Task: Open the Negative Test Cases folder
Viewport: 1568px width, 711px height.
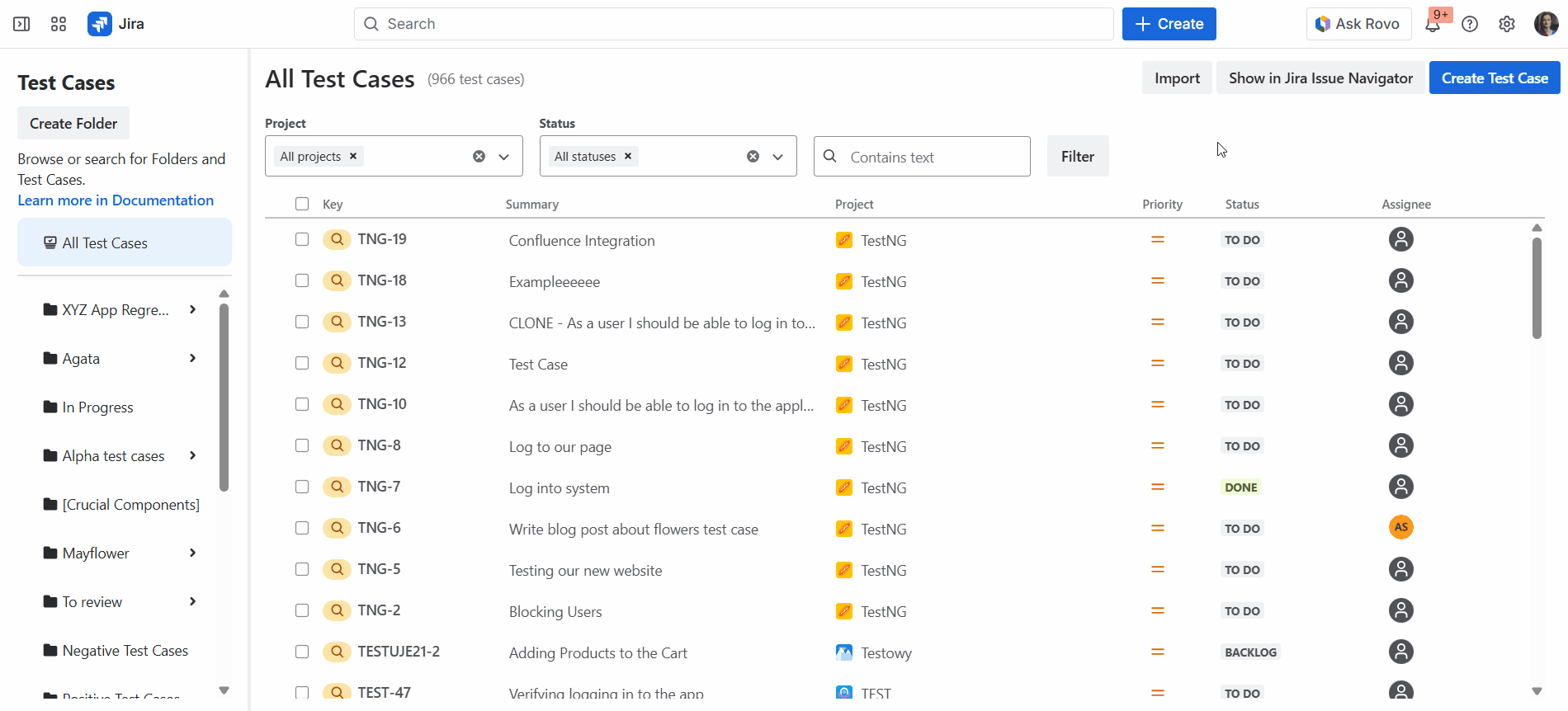Action: pyautogui.click(x=125, y=651)
